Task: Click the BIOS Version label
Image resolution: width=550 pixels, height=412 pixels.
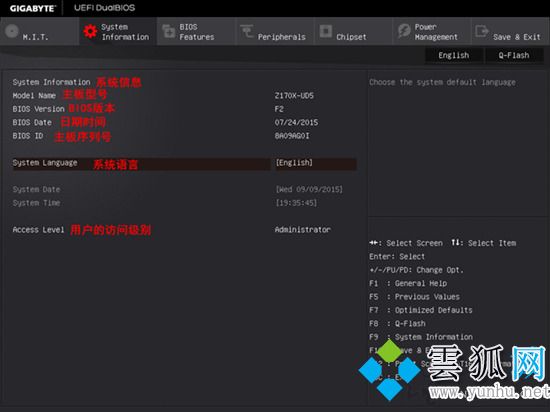Action: (x=38, y=109)
